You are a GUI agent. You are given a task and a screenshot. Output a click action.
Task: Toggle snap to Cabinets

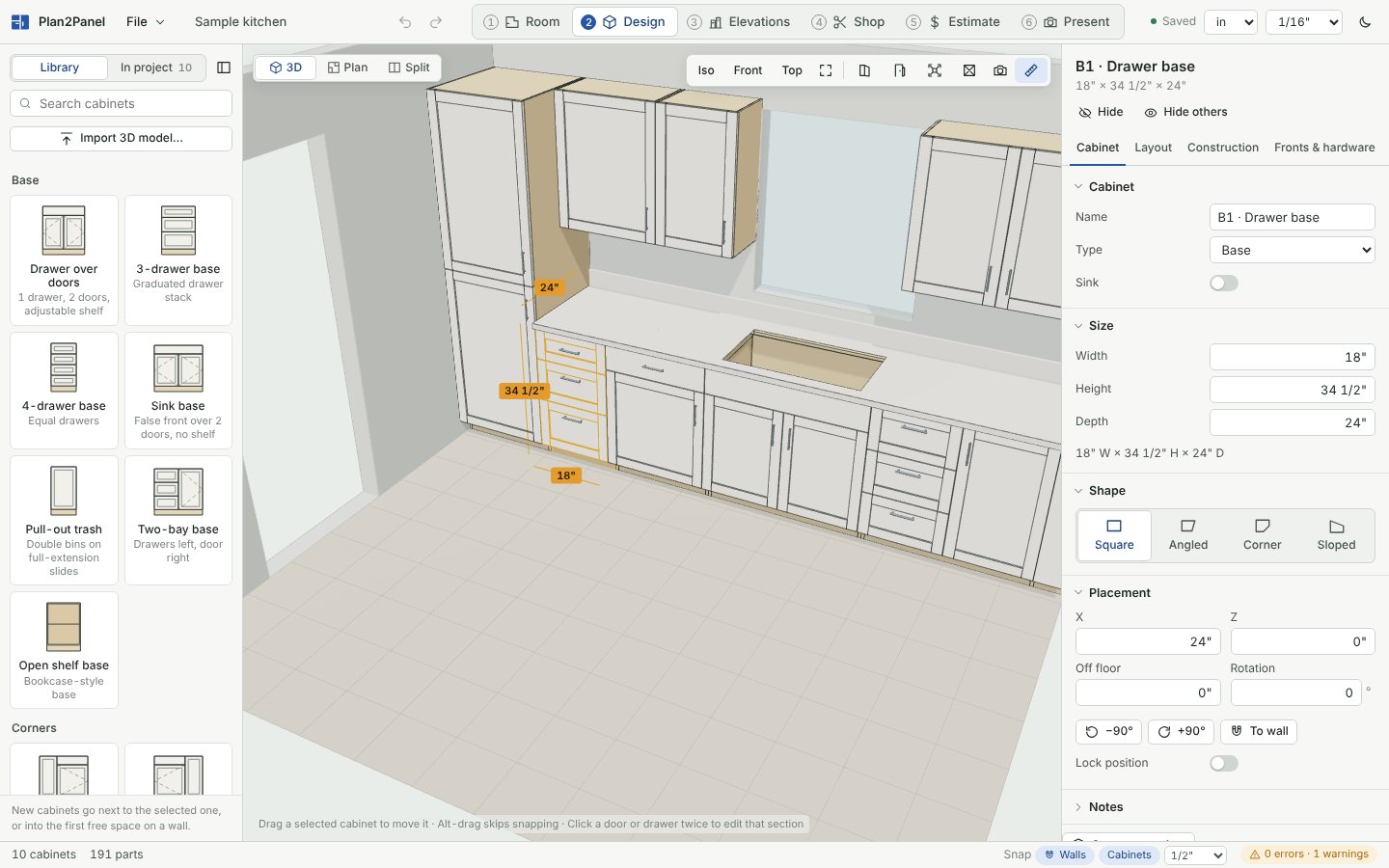[x=1129, y=854]
